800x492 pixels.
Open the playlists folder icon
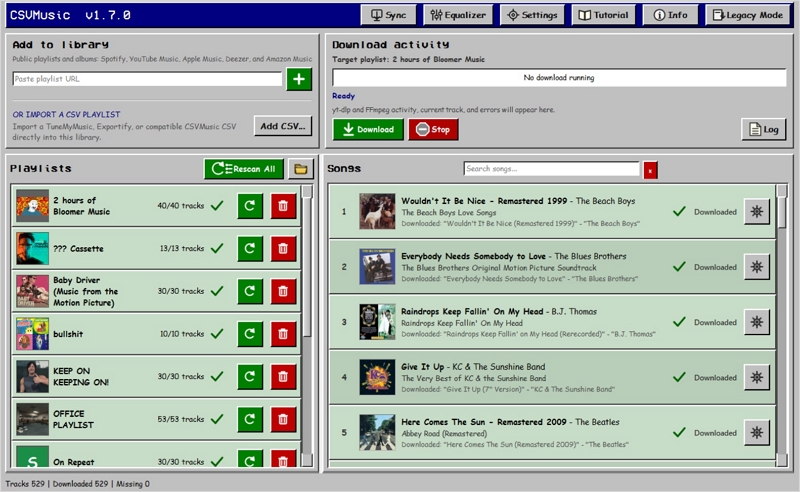coord(301,168)
